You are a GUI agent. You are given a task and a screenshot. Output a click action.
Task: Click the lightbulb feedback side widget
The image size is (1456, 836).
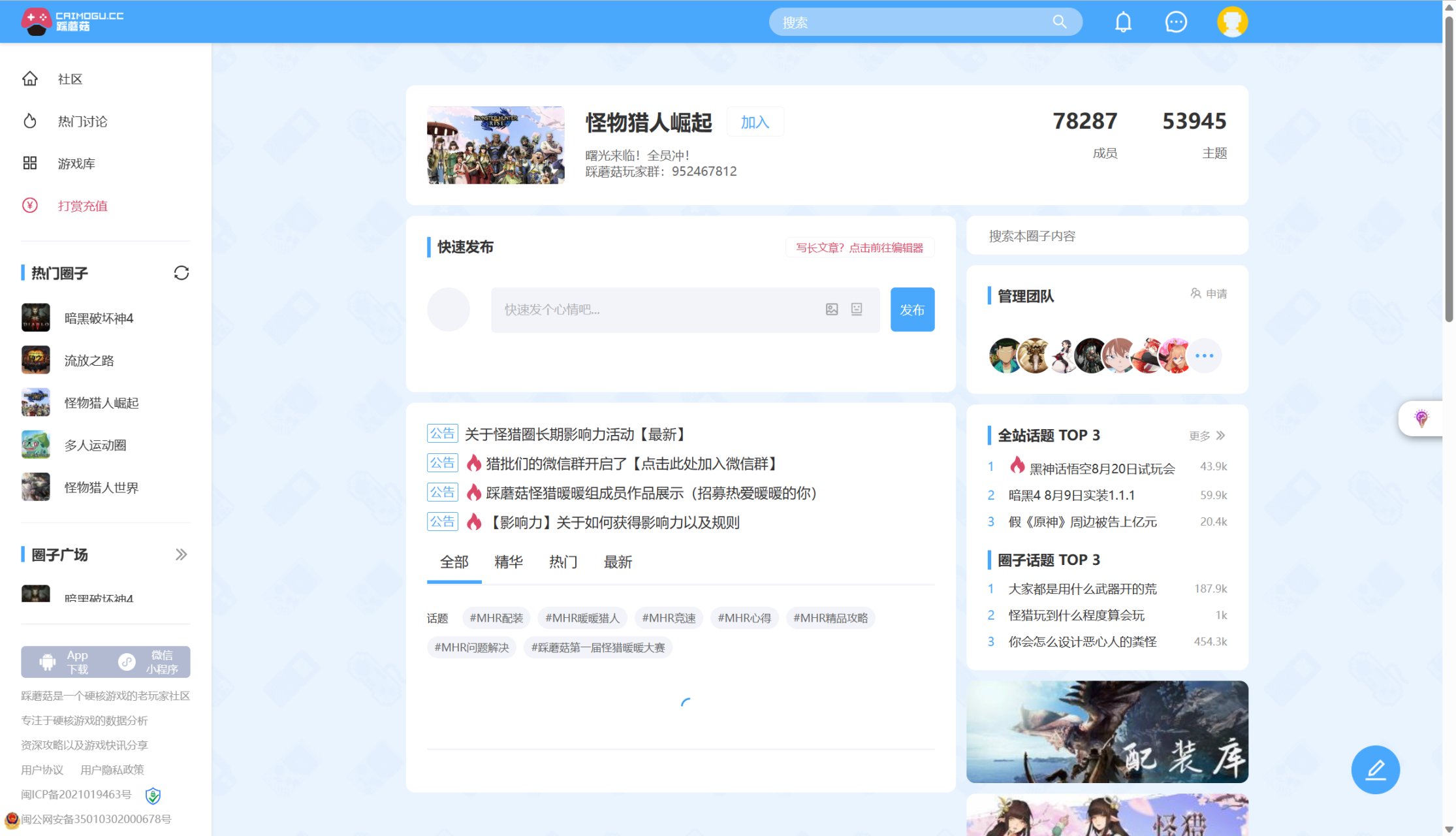click(x=1421, y=419)
